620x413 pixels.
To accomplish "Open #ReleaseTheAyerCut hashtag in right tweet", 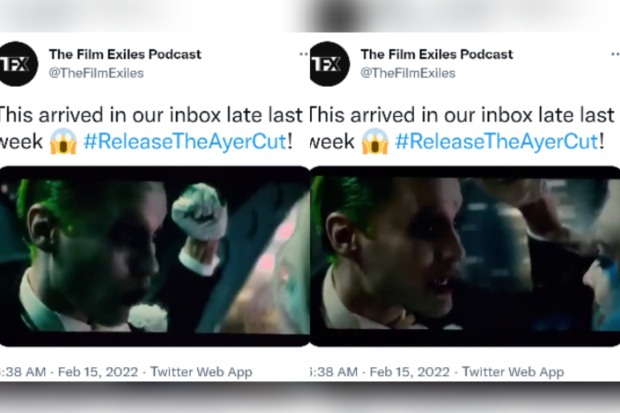I will tap(497, 141).
